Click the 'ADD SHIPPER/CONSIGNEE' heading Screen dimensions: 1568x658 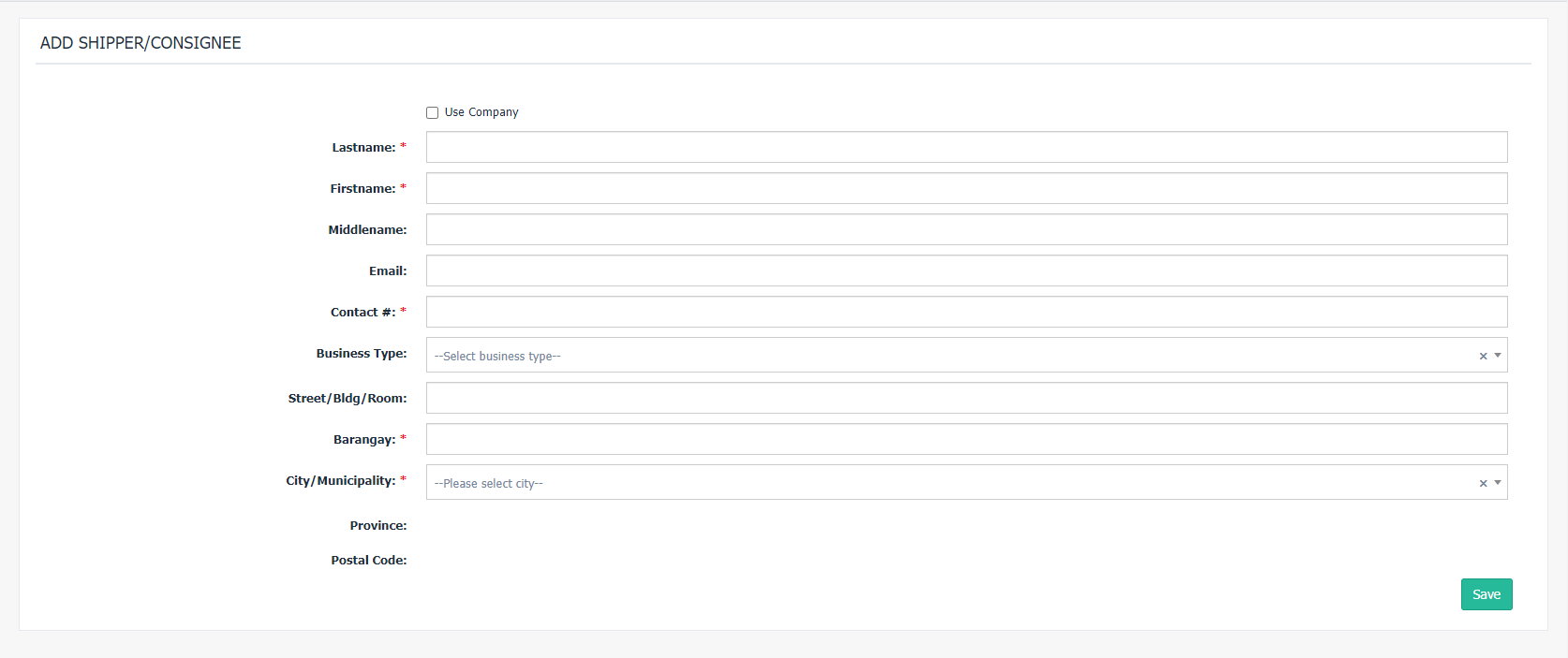coord(141,43)
